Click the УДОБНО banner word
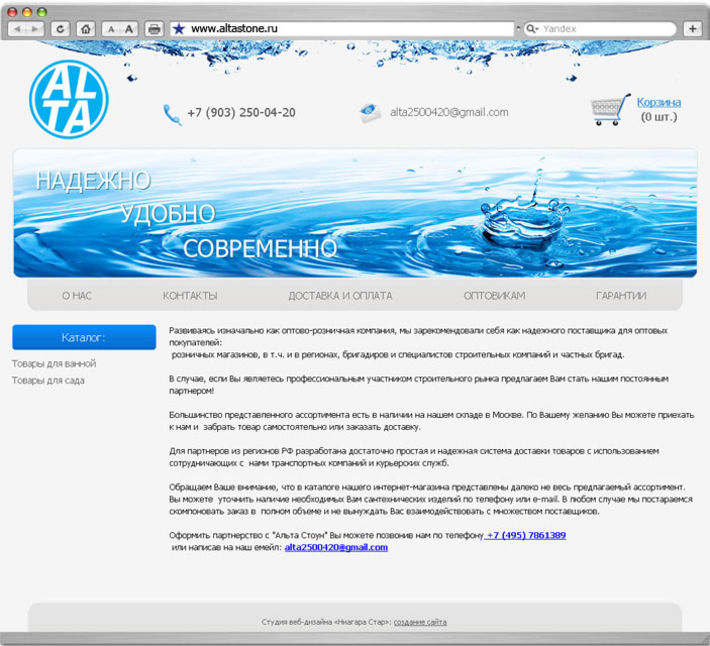Viewport: 710px width, 646px height. 168,214
